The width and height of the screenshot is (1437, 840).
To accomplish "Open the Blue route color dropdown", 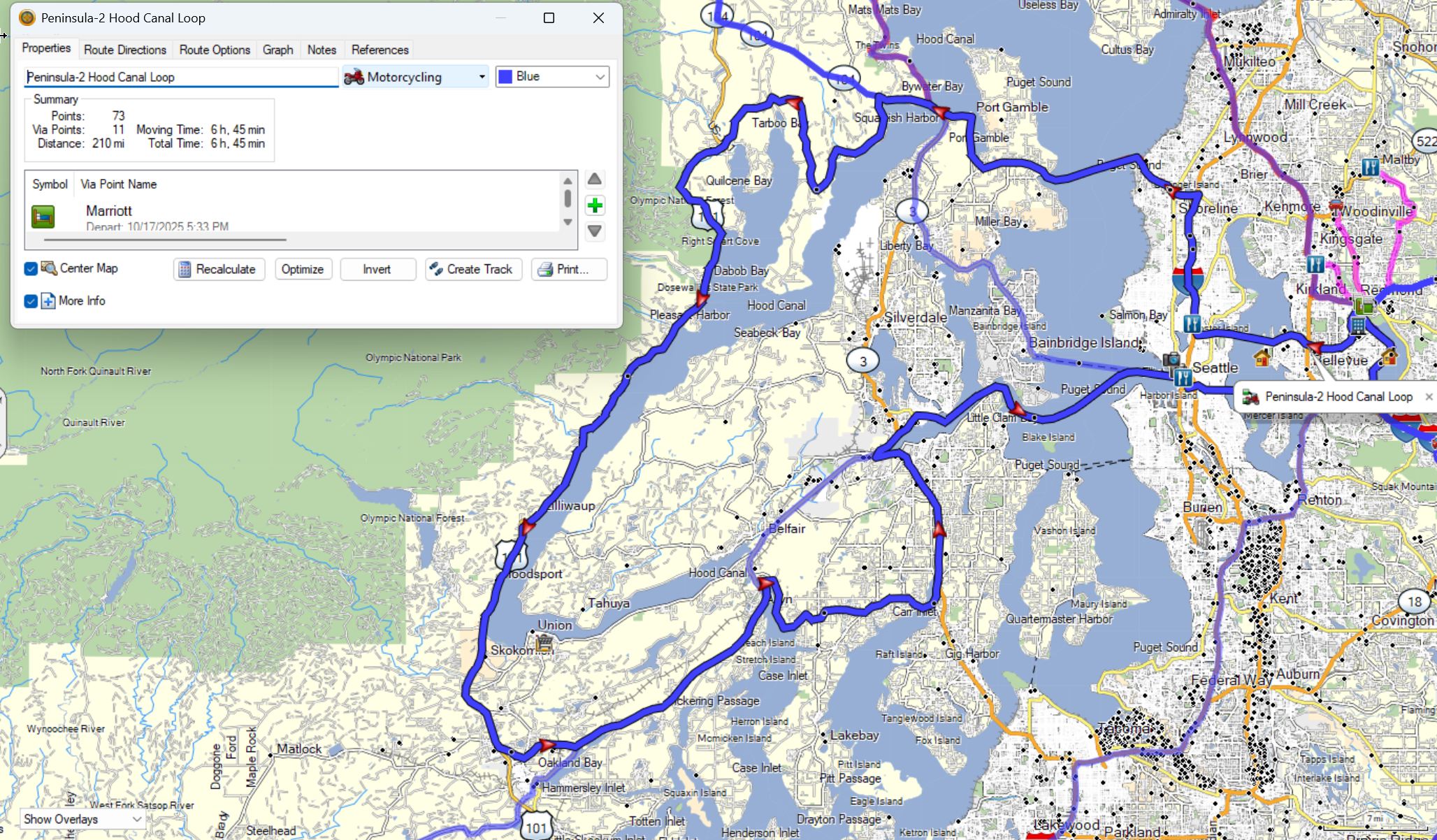I will click(552, 77).
